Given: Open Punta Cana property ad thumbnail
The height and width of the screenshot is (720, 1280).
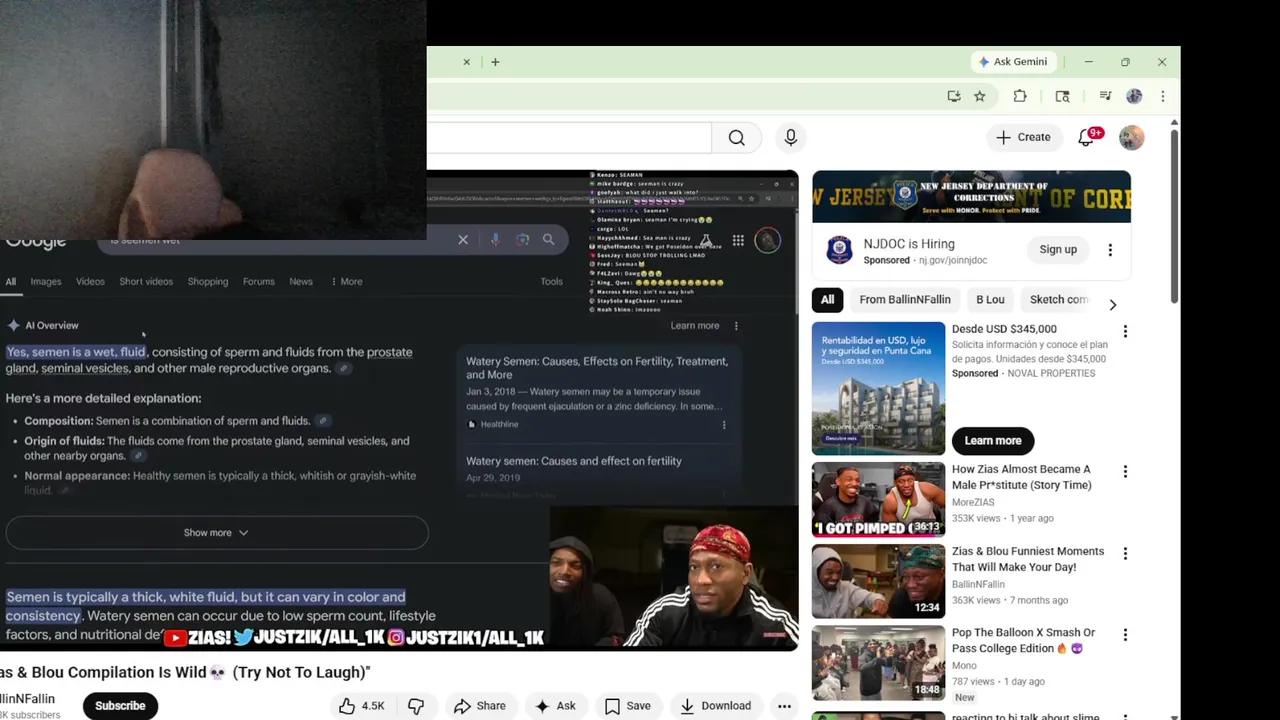Looking at the screenshot, I should 878,388.
